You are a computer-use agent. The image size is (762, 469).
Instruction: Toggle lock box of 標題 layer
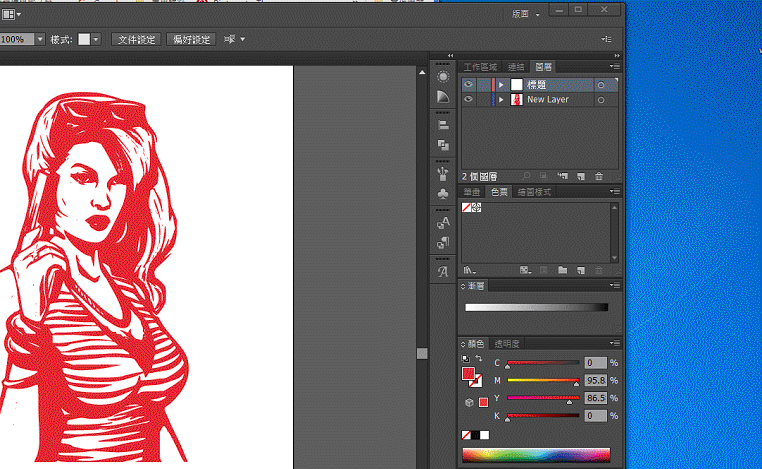(x=484, y=85)
